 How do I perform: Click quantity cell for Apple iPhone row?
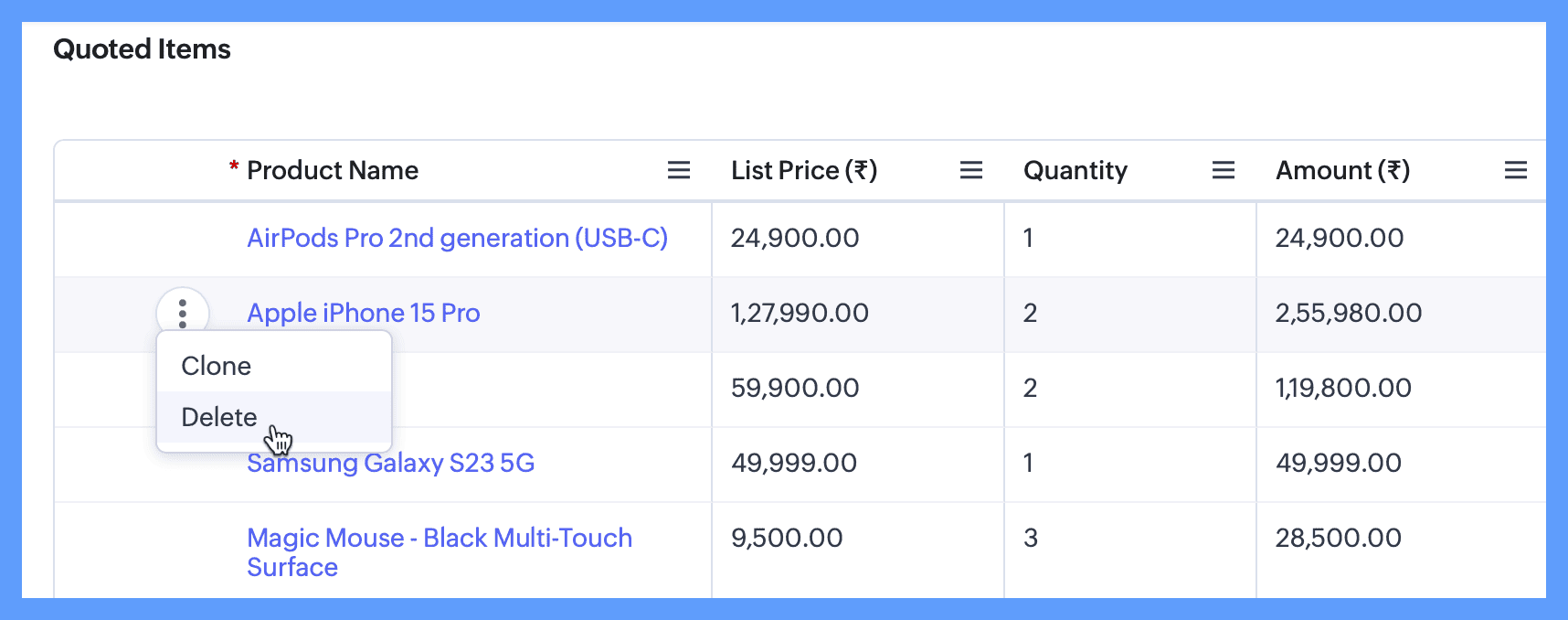coord(1030,313)
